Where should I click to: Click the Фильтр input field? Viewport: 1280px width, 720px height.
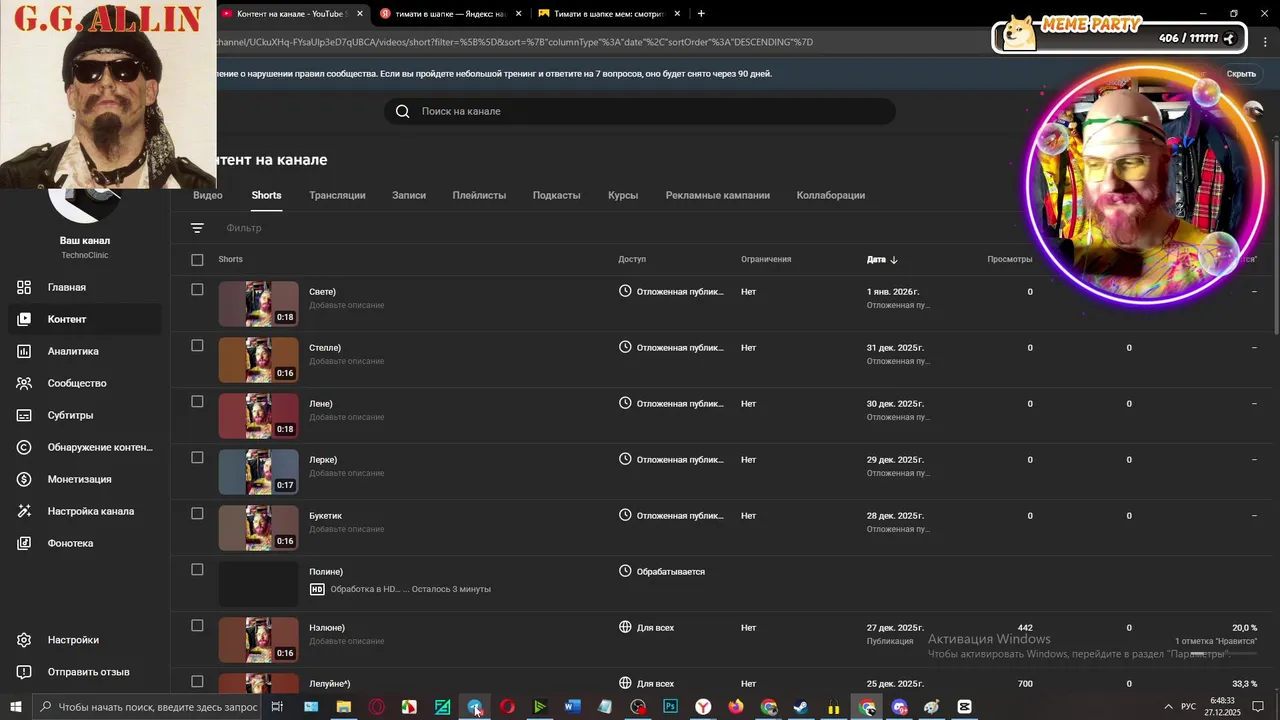[x=244, y=228]
